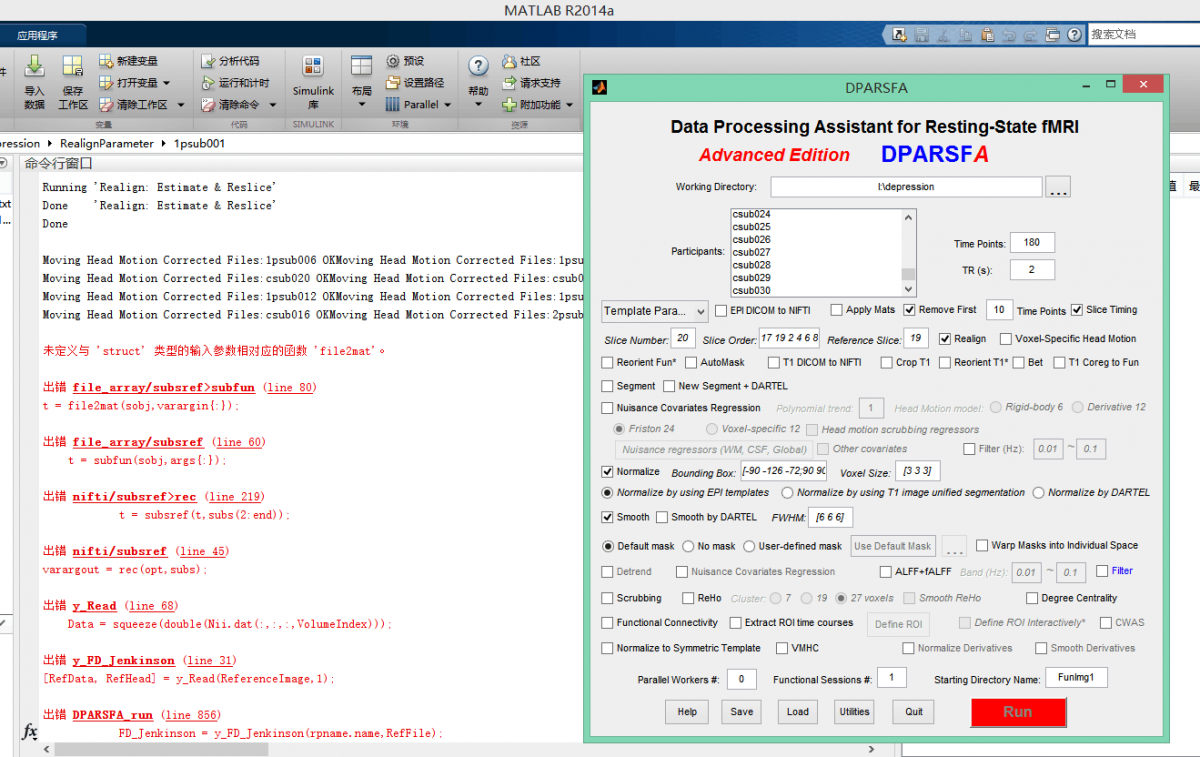The image size is (1200, 757).
Task: Open MATLAB Preferences (预设) gear icon
Action: coord(393,61)
